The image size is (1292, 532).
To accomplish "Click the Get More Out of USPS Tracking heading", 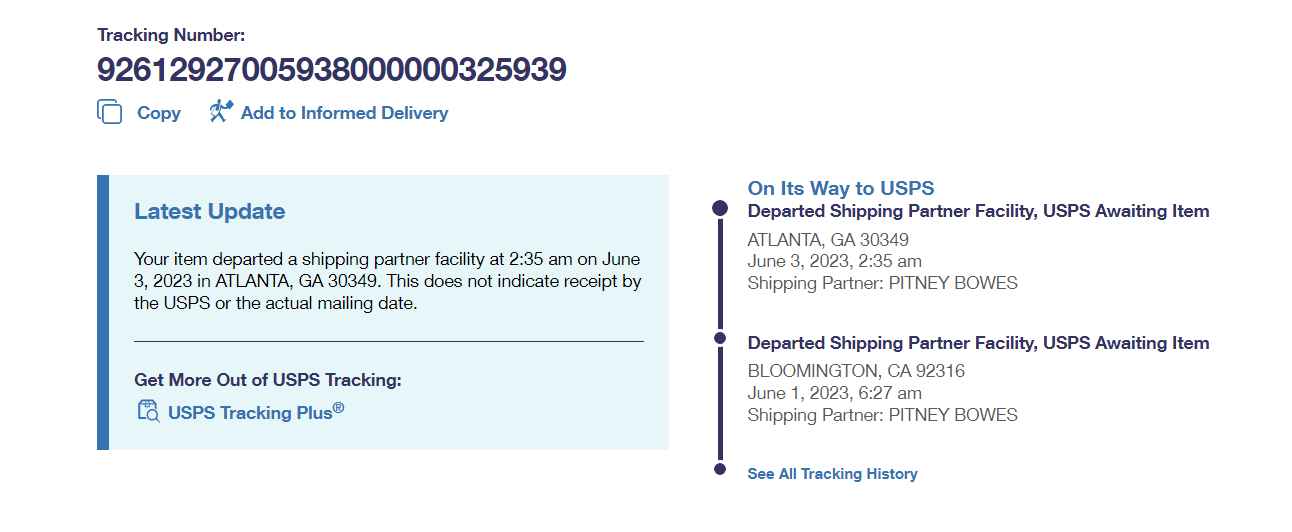I will click(267, 380).
